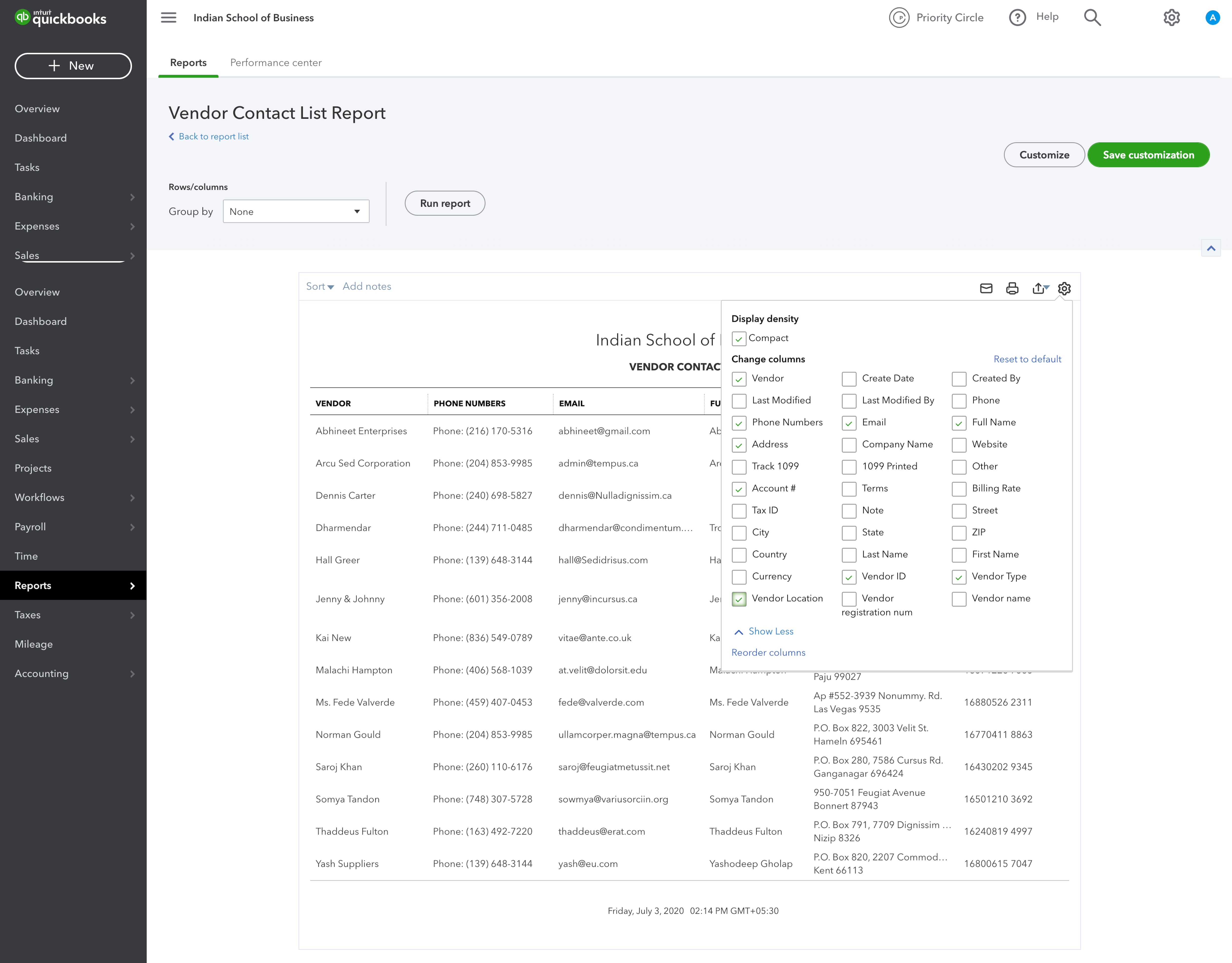1232x963 pixels.
Task: Go back to report list
Action: pos(209,137)
